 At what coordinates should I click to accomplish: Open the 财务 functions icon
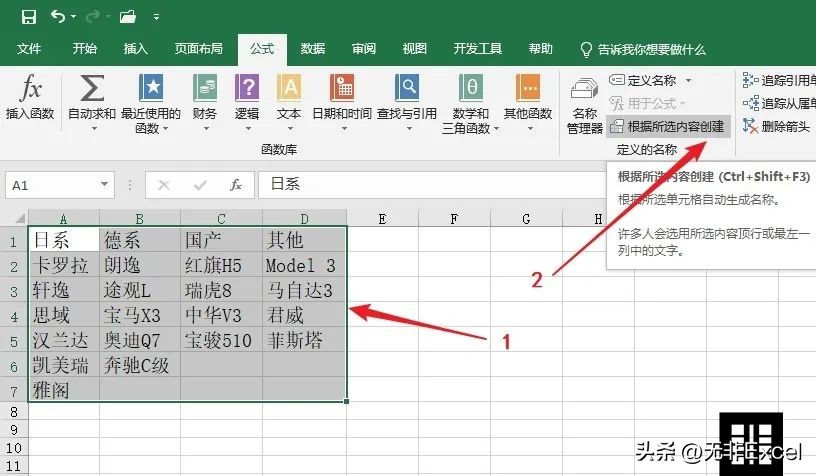pos(205,87)
